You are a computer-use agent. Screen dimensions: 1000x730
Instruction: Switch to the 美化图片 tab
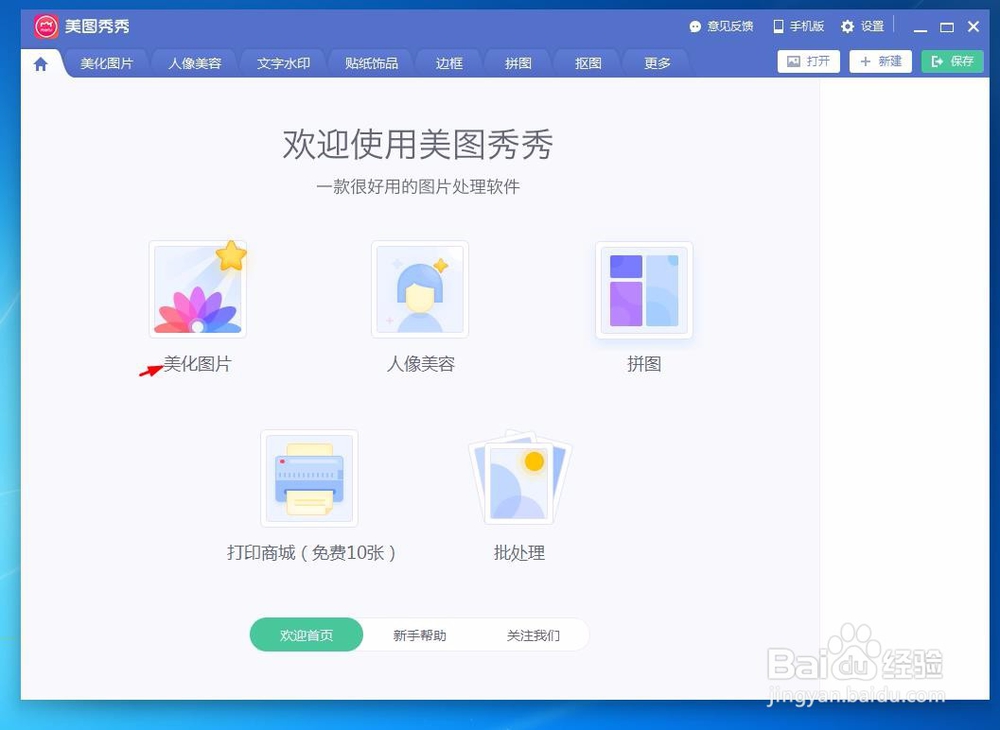(107, 64)
